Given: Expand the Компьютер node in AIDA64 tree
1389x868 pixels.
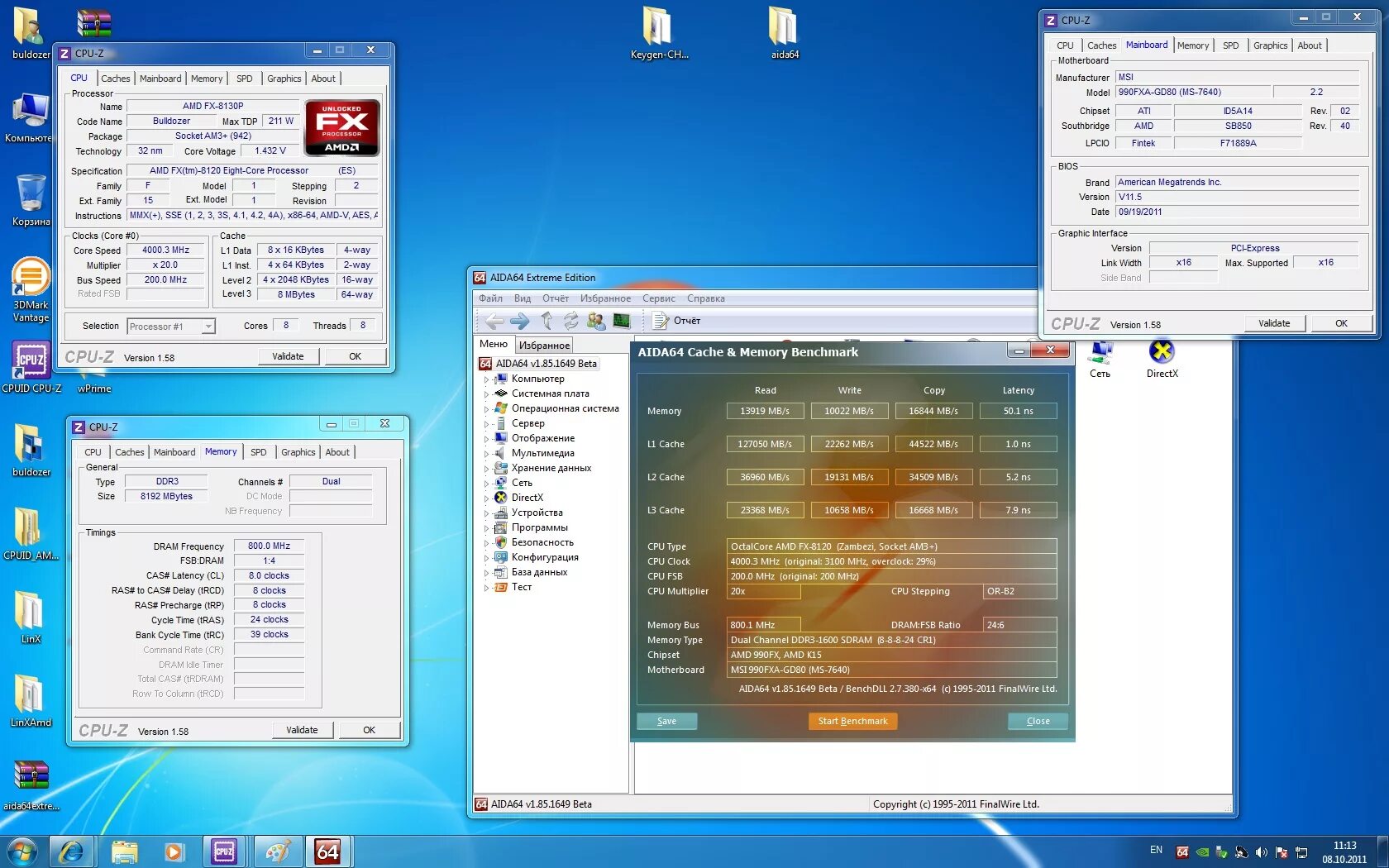Looking at the screenshot, I should pos(486,379).
